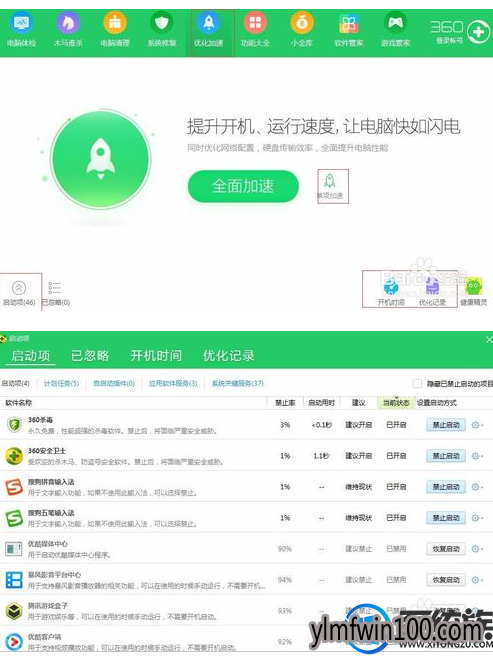Click the 全面加速 button

coord(243,186)
